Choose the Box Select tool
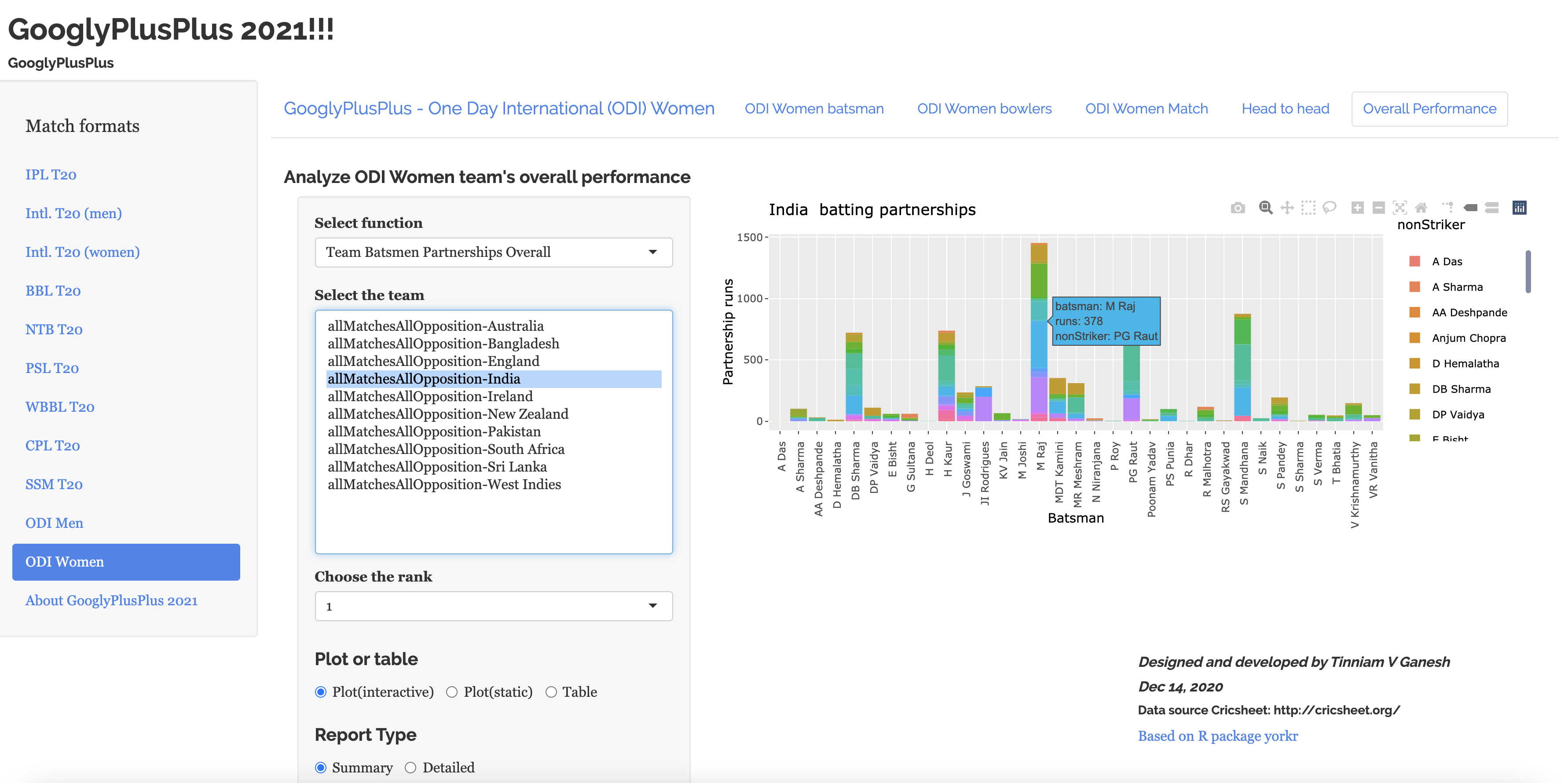Viewport: 1568px width, 783px height. 1308,208
